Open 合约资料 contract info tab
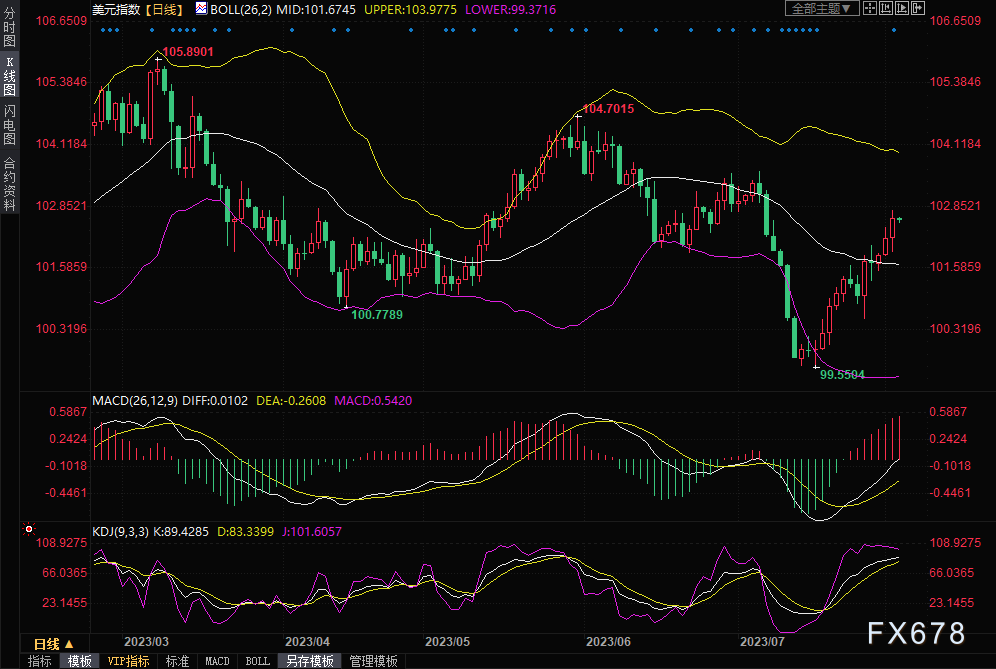996x669 pixels. [x=9, y=183]
